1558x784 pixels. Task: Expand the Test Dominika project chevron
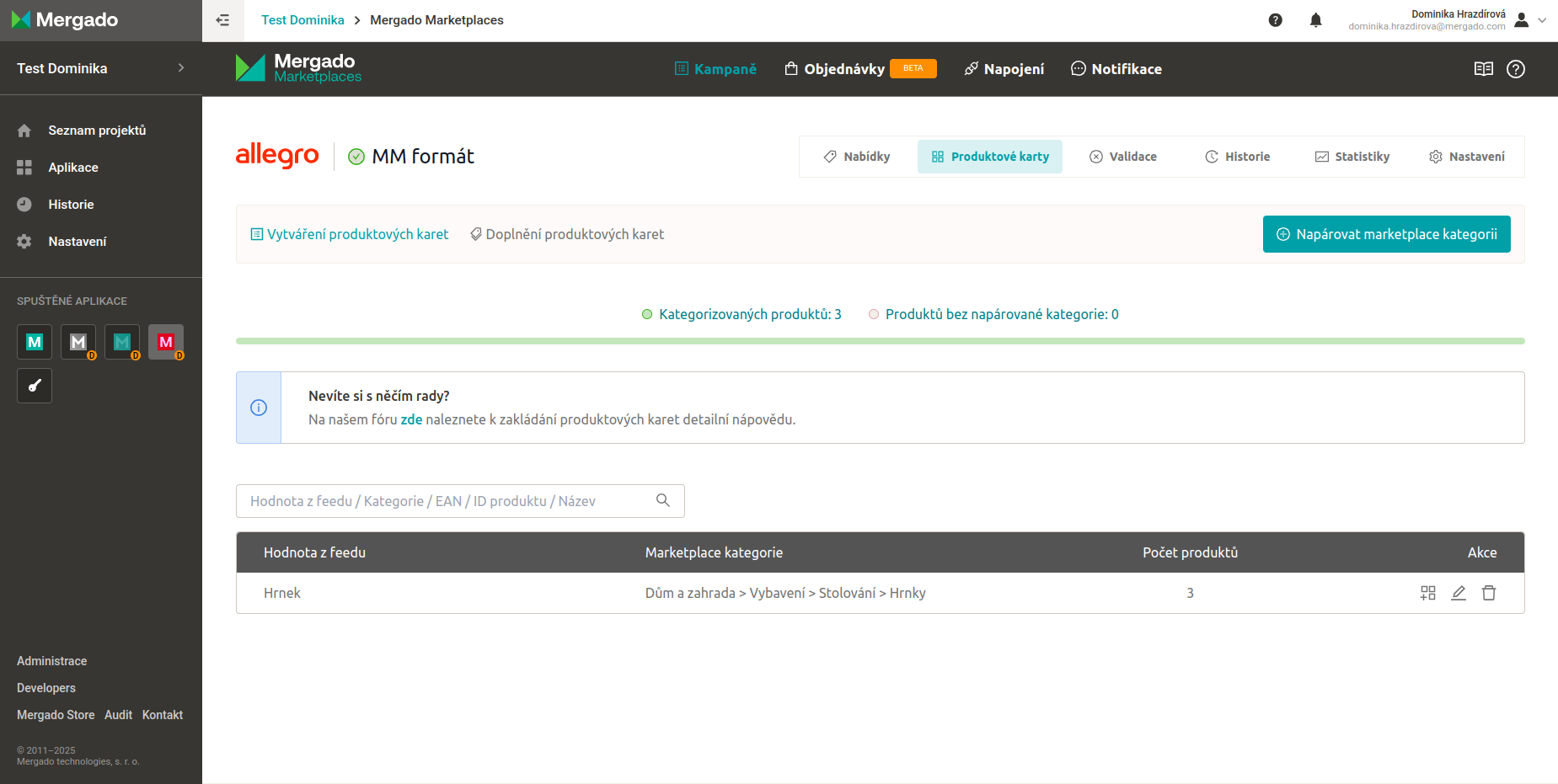[x=181, y=68]
